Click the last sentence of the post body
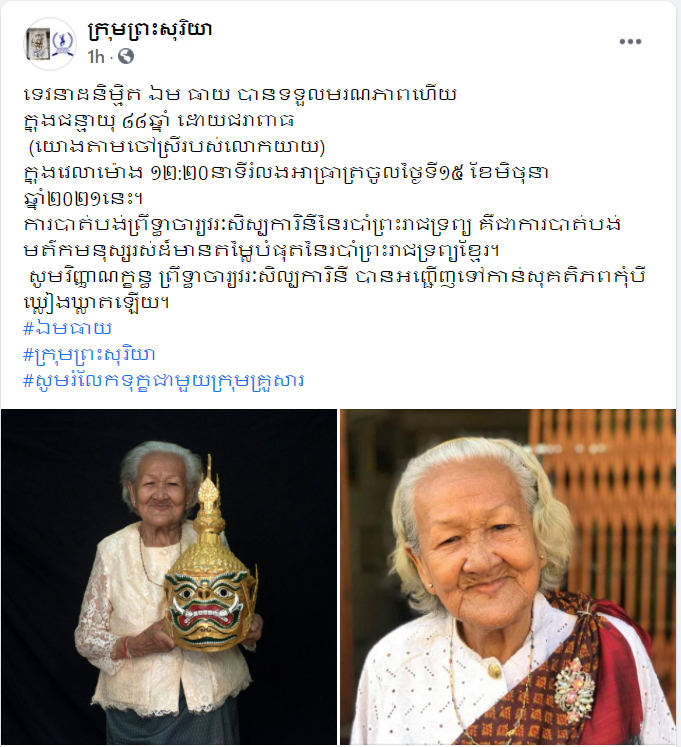Screen dimensions: 681x747 335,289
